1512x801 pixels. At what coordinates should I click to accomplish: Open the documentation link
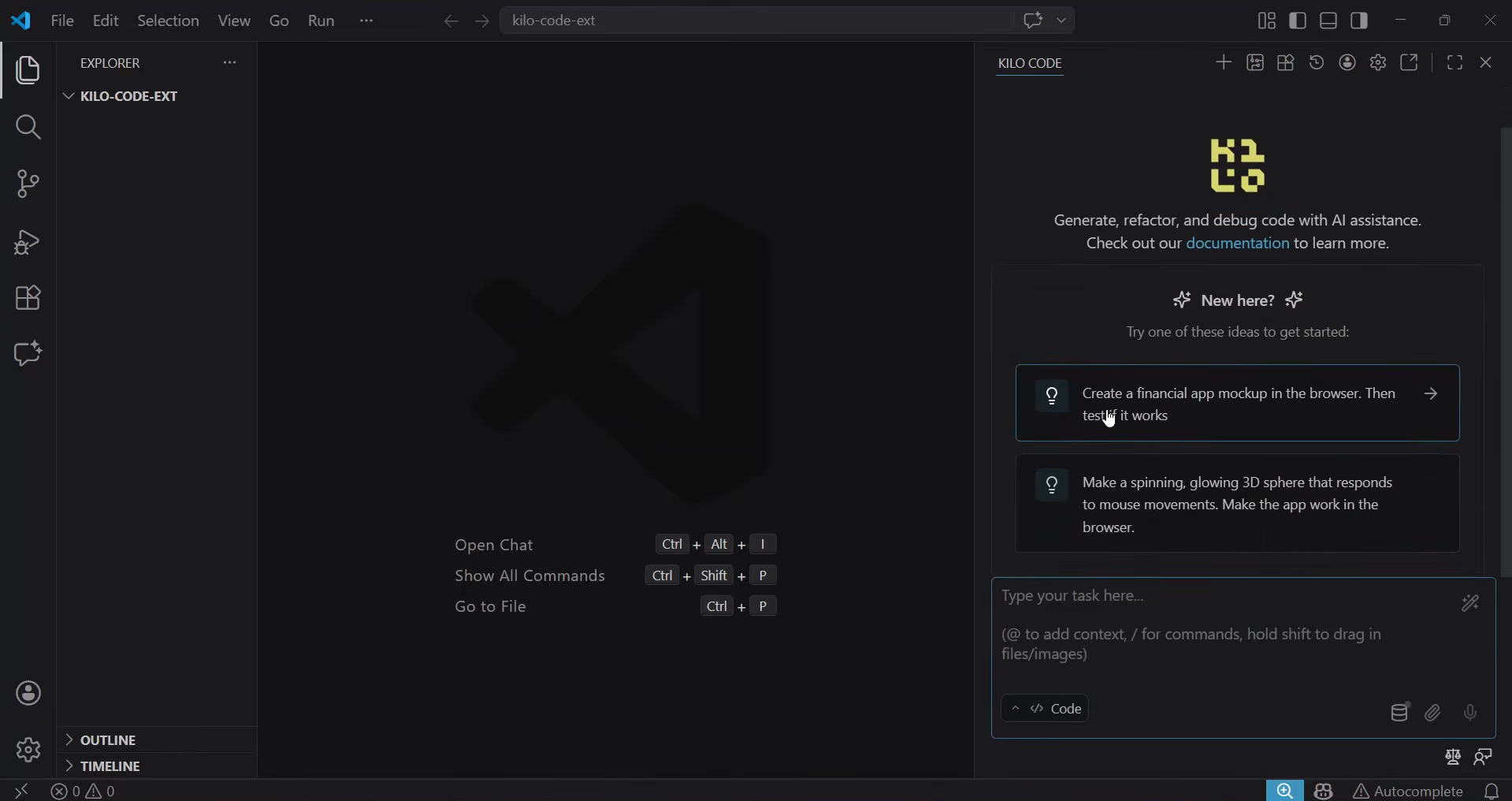coord(1237,244)
